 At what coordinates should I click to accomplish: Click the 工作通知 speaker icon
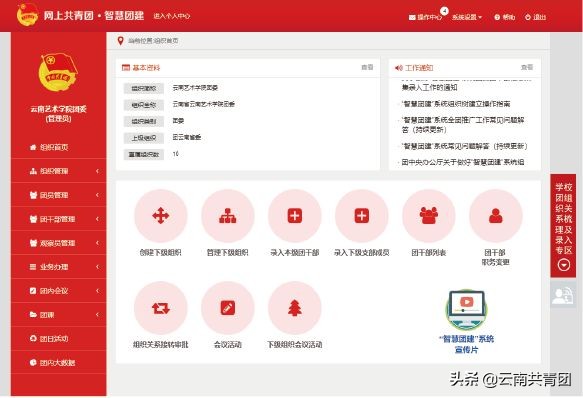399,68
